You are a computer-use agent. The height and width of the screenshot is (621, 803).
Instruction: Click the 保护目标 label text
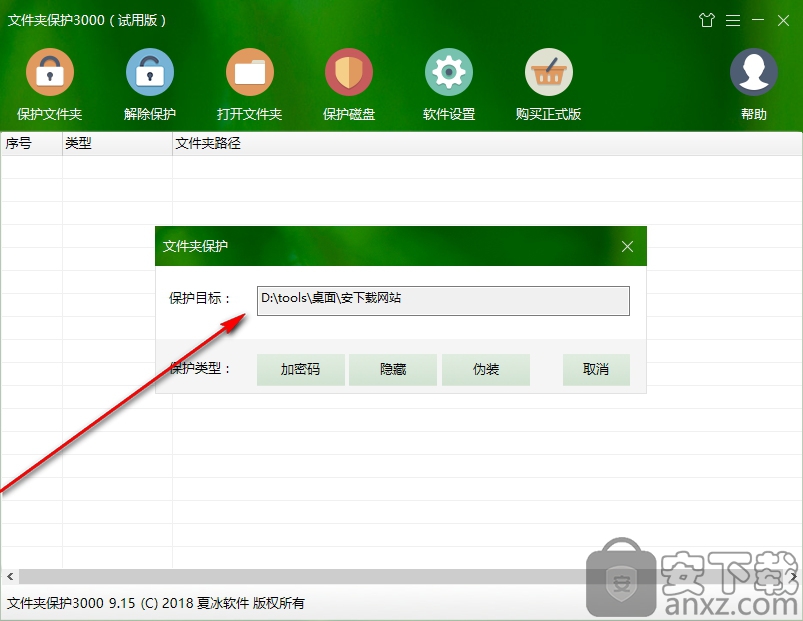coord(200,298)
